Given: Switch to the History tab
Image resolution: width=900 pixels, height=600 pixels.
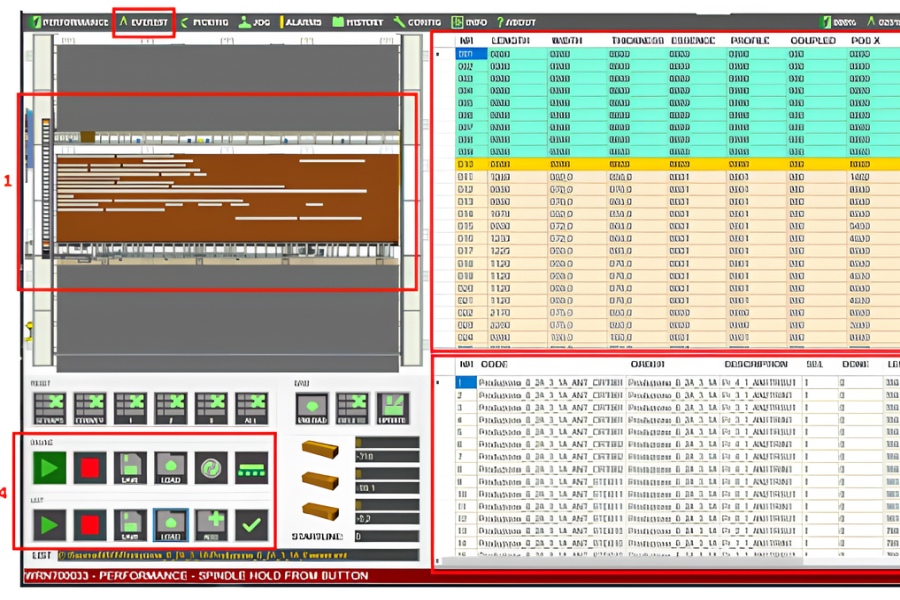Looking at the screenshot, I should click(x=358, y=22).
